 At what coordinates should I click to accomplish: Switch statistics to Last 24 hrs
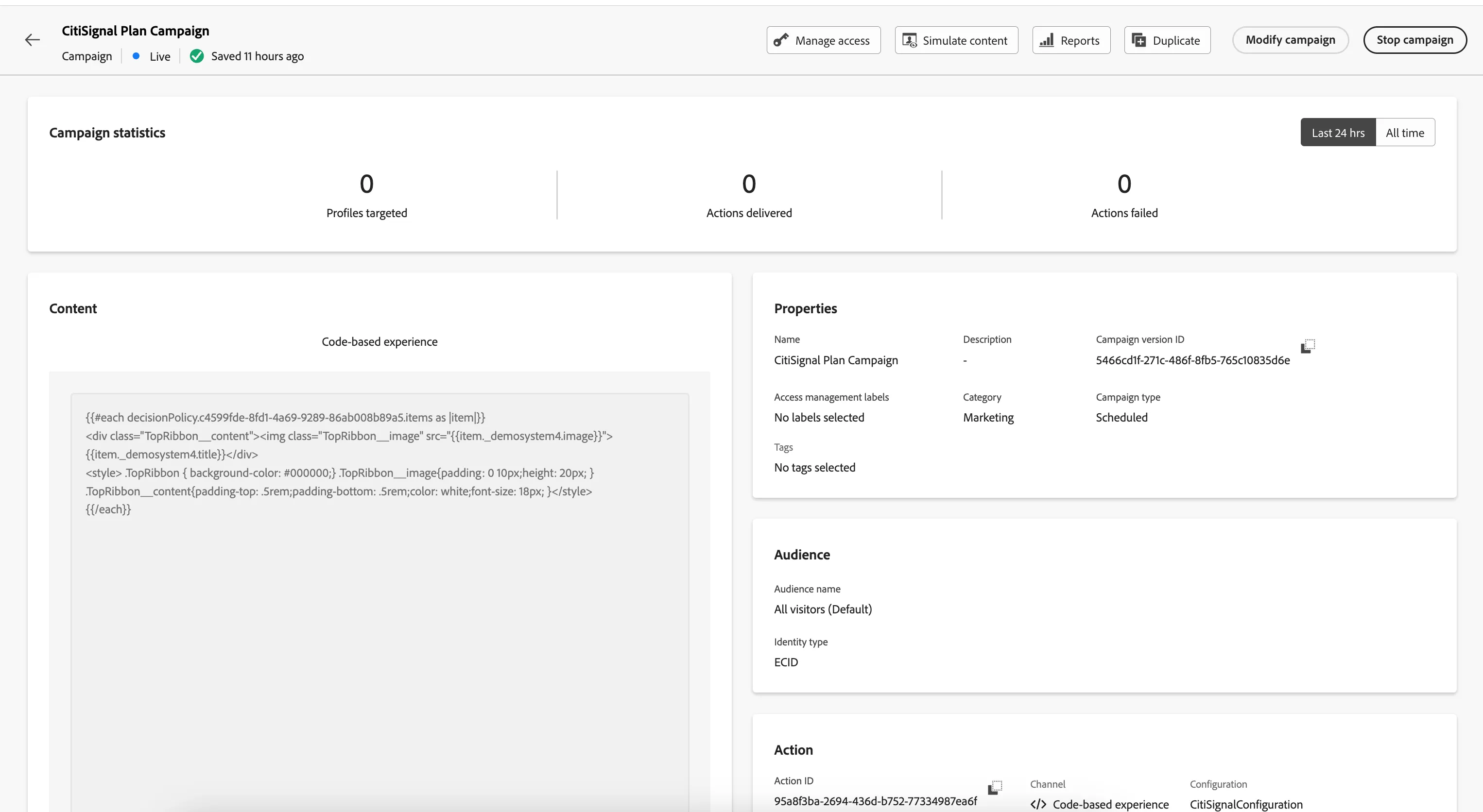tap(1338, 133)
